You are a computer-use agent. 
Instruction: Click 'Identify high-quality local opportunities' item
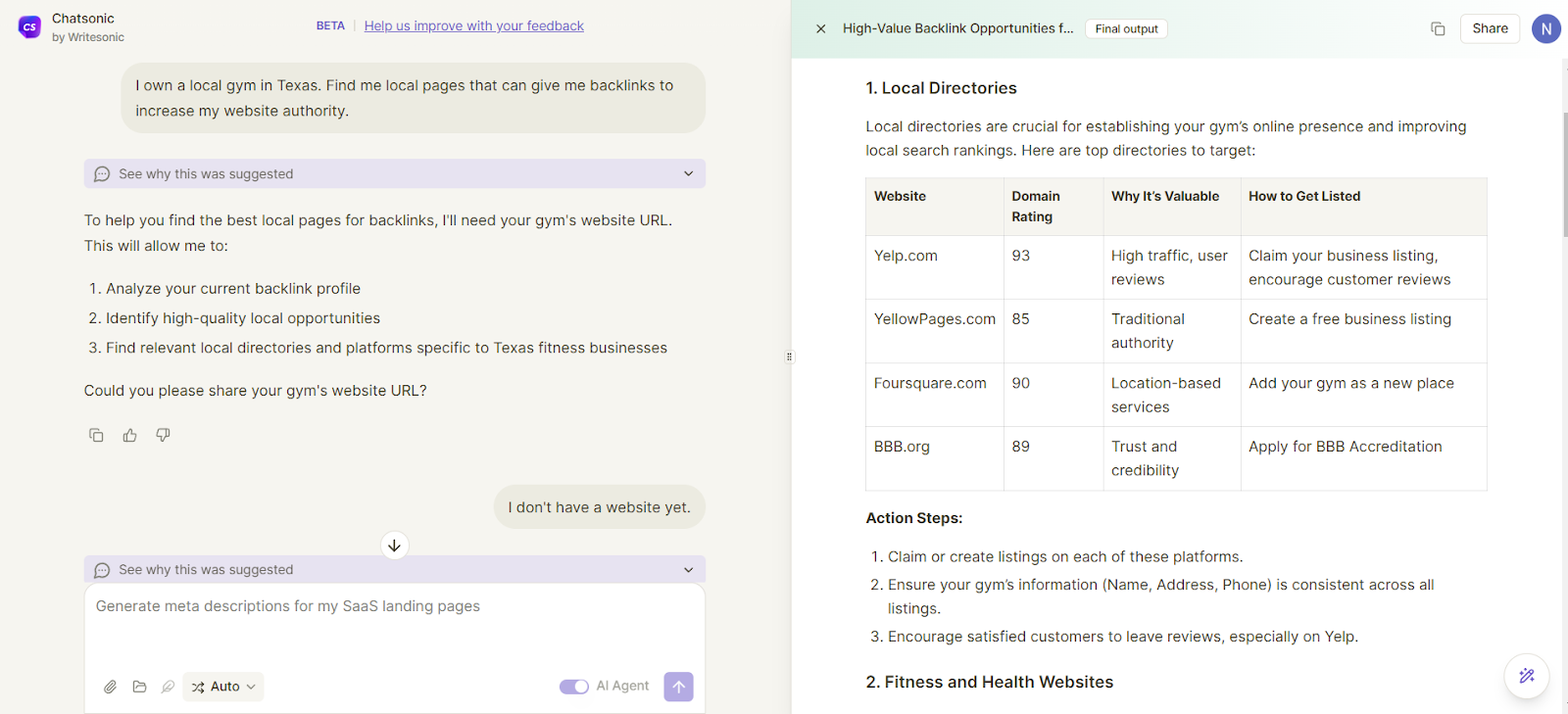tap(243, 318)
